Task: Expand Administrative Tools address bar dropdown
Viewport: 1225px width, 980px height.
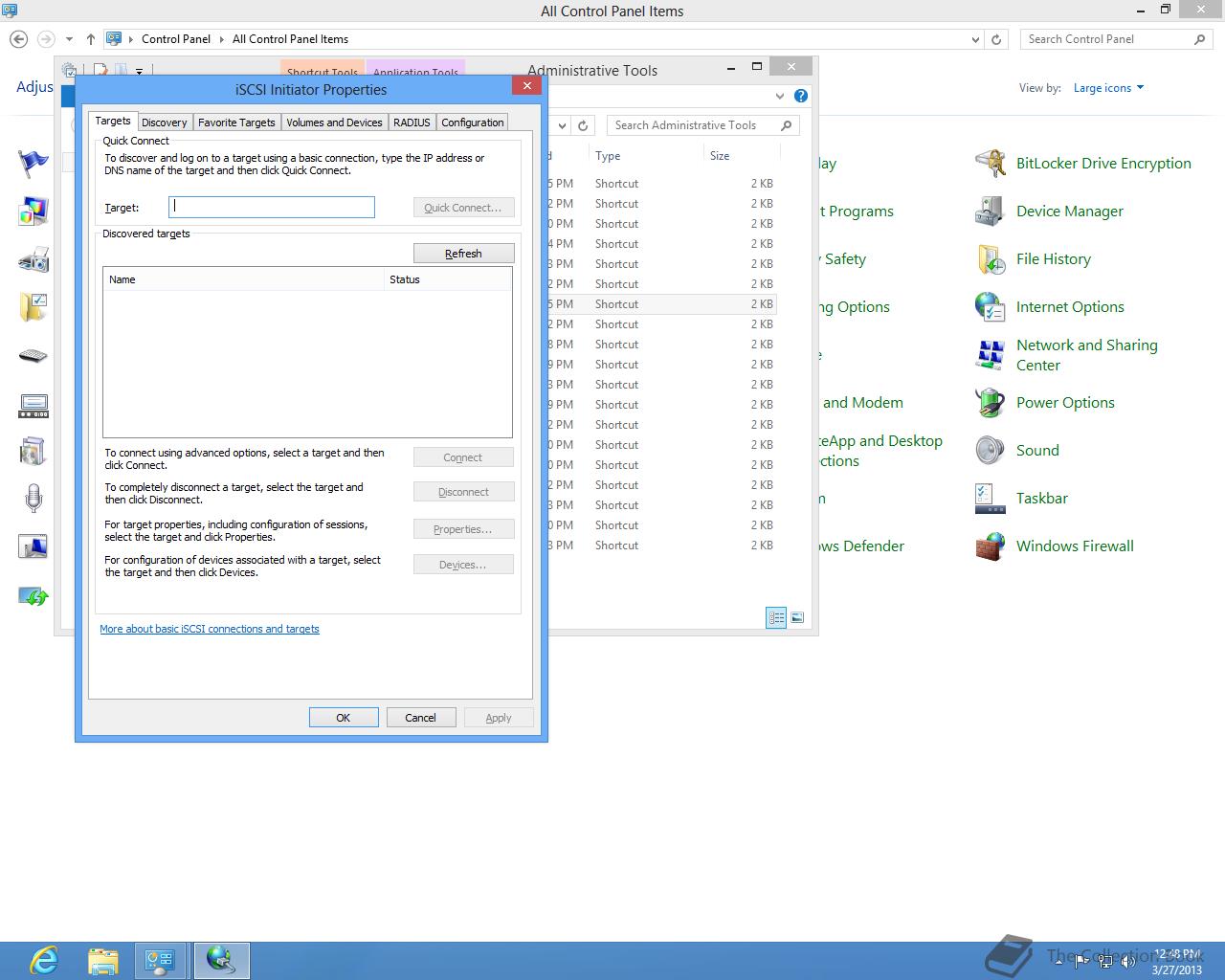Action: [561, 125]
